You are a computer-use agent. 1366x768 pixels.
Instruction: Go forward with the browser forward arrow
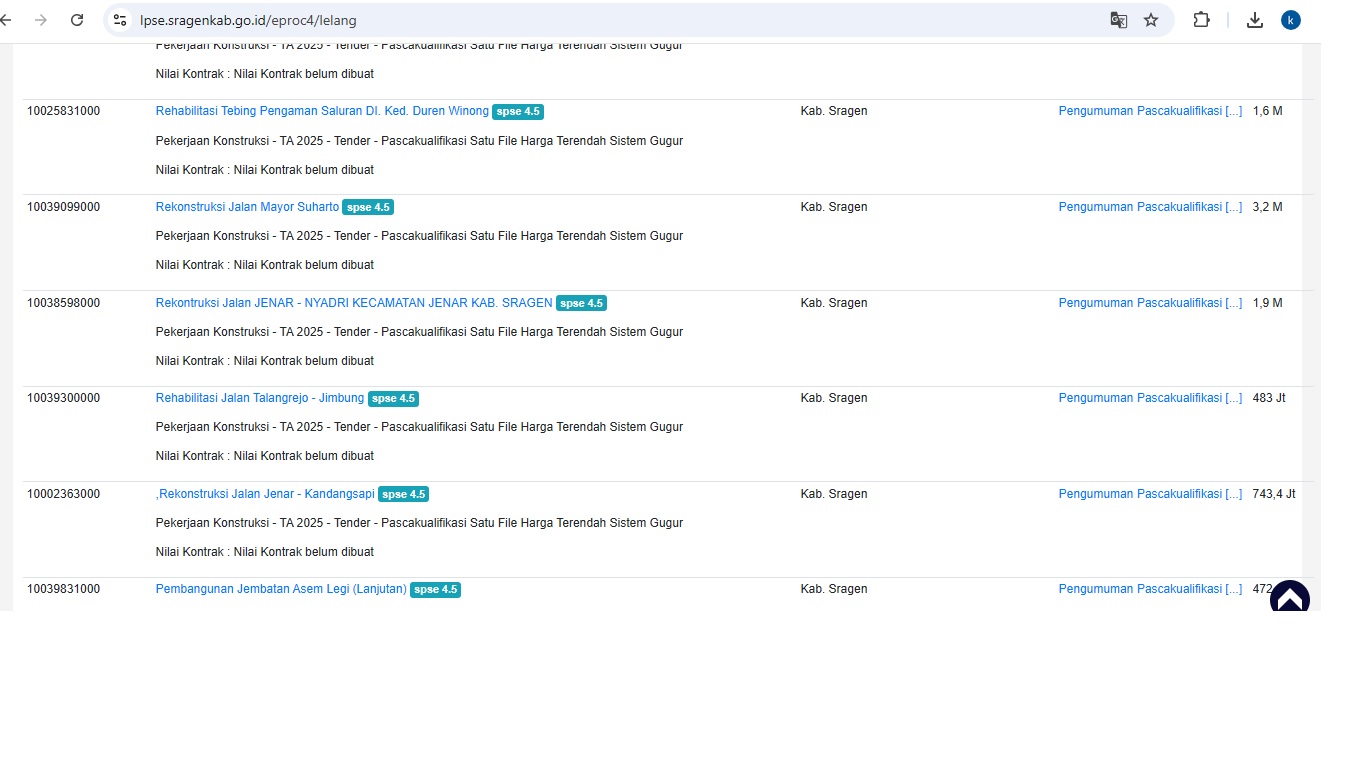(x=41, y=20)
